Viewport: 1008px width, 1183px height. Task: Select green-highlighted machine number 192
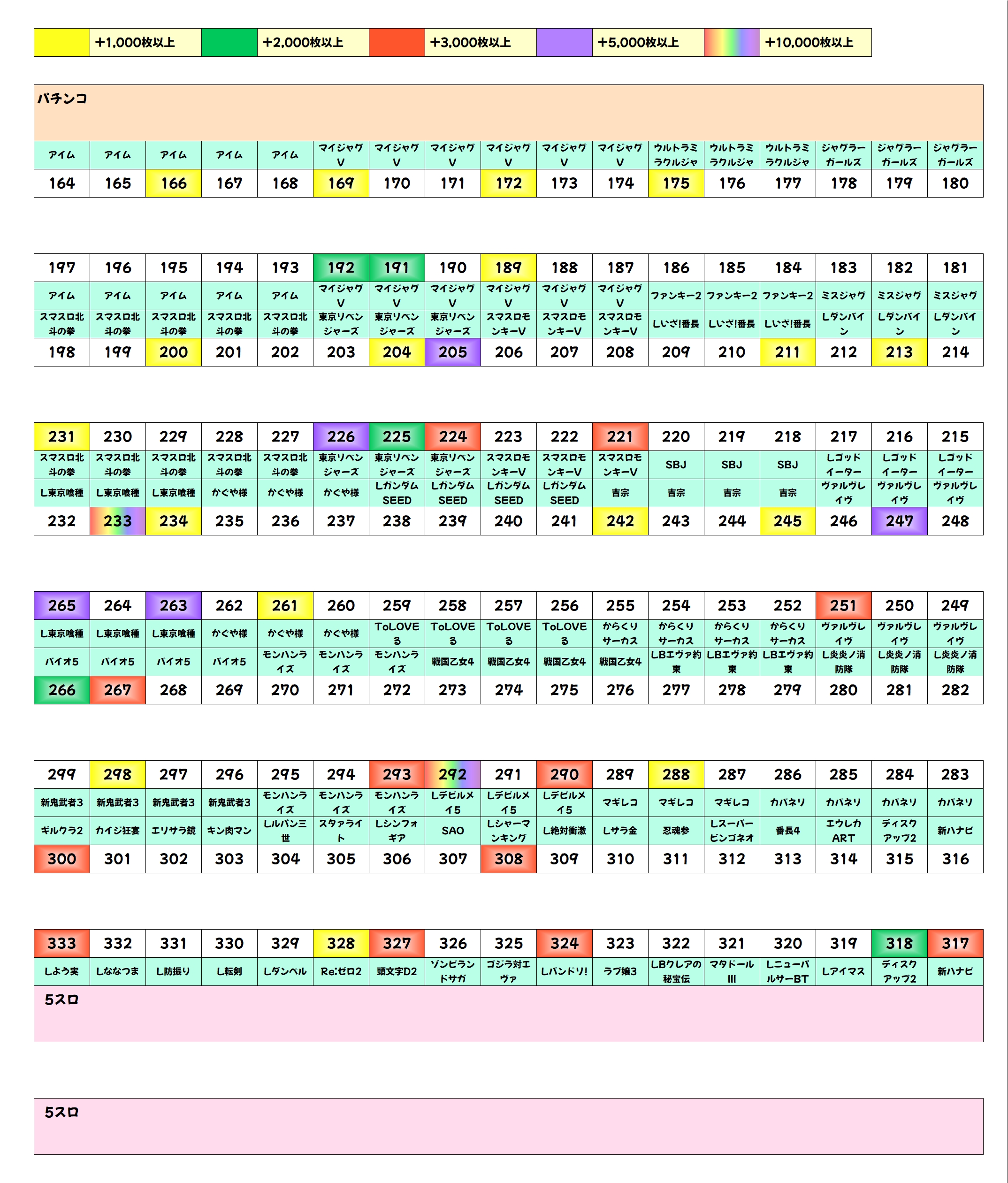341,267
